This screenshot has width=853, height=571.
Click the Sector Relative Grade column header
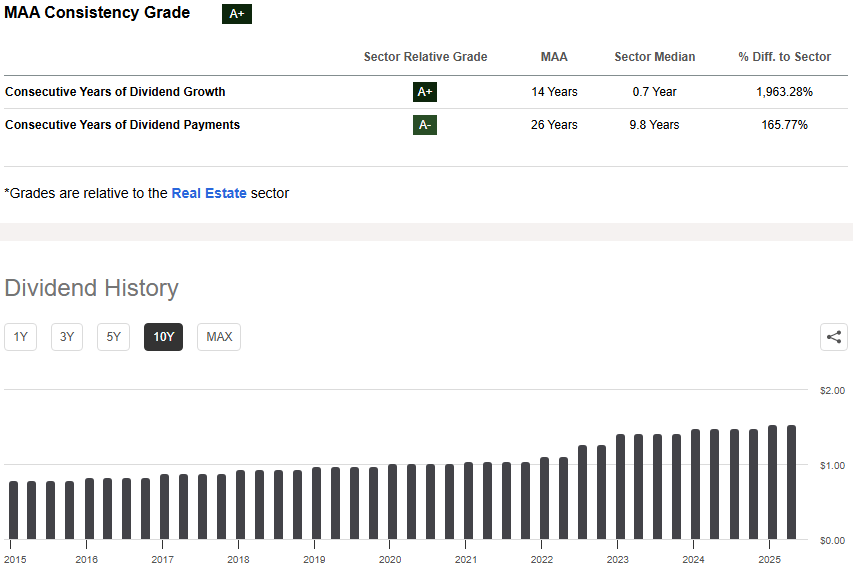pos(425,57)
